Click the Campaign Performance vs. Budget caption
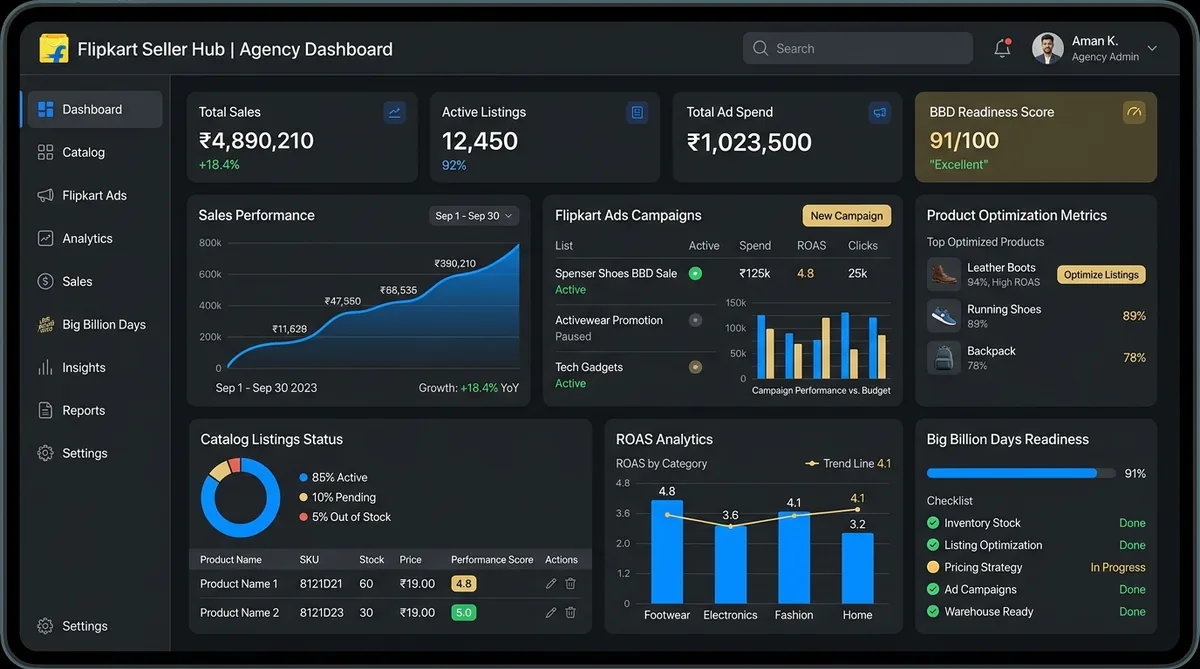Screen dimensions: 1200x669 pyautogui.click(x=821, y=391)
